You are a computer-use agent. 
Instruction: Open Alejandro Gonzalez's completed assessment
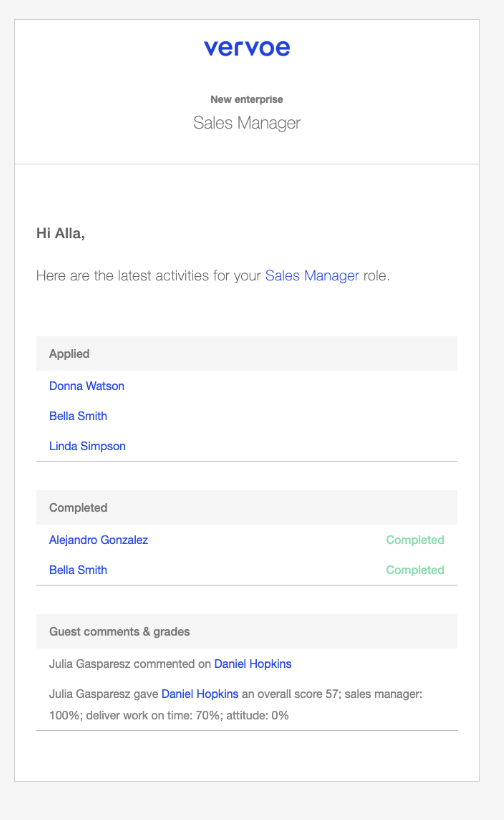[98, 540]
